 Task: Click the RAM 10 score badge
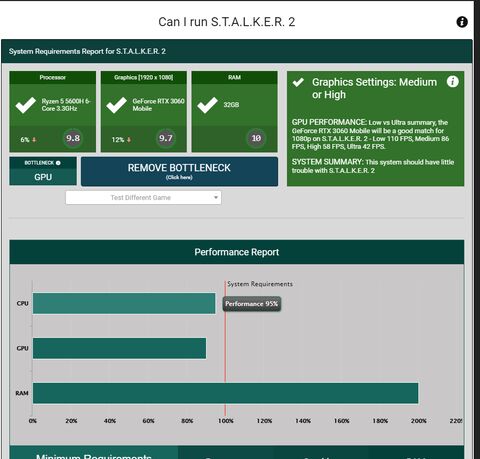click(x=256, y=138)
